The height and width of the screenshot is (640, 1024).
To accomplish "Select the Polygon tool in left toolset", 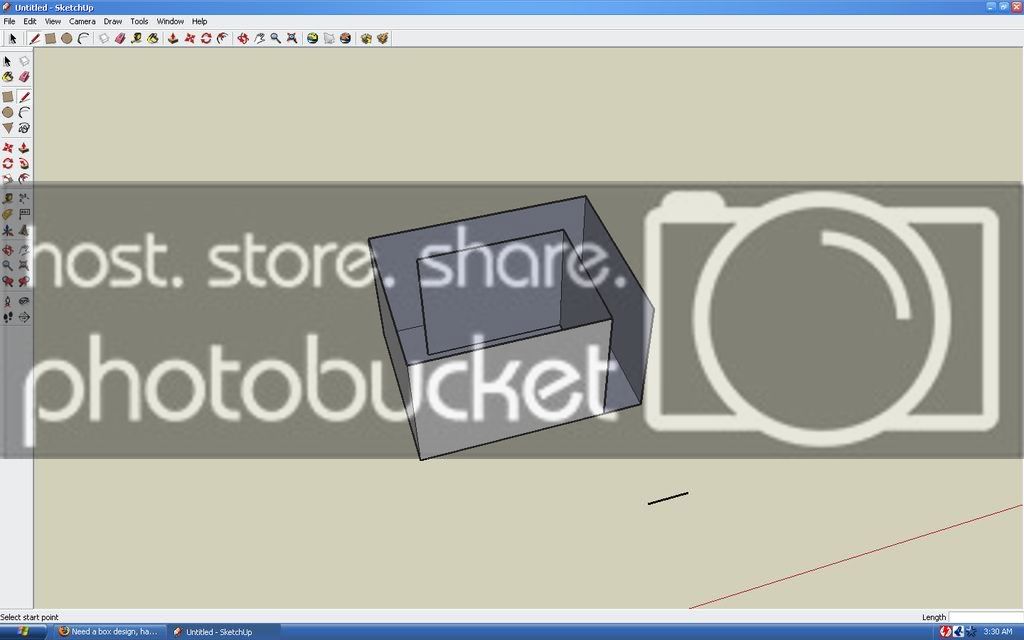I will (8, 128).
